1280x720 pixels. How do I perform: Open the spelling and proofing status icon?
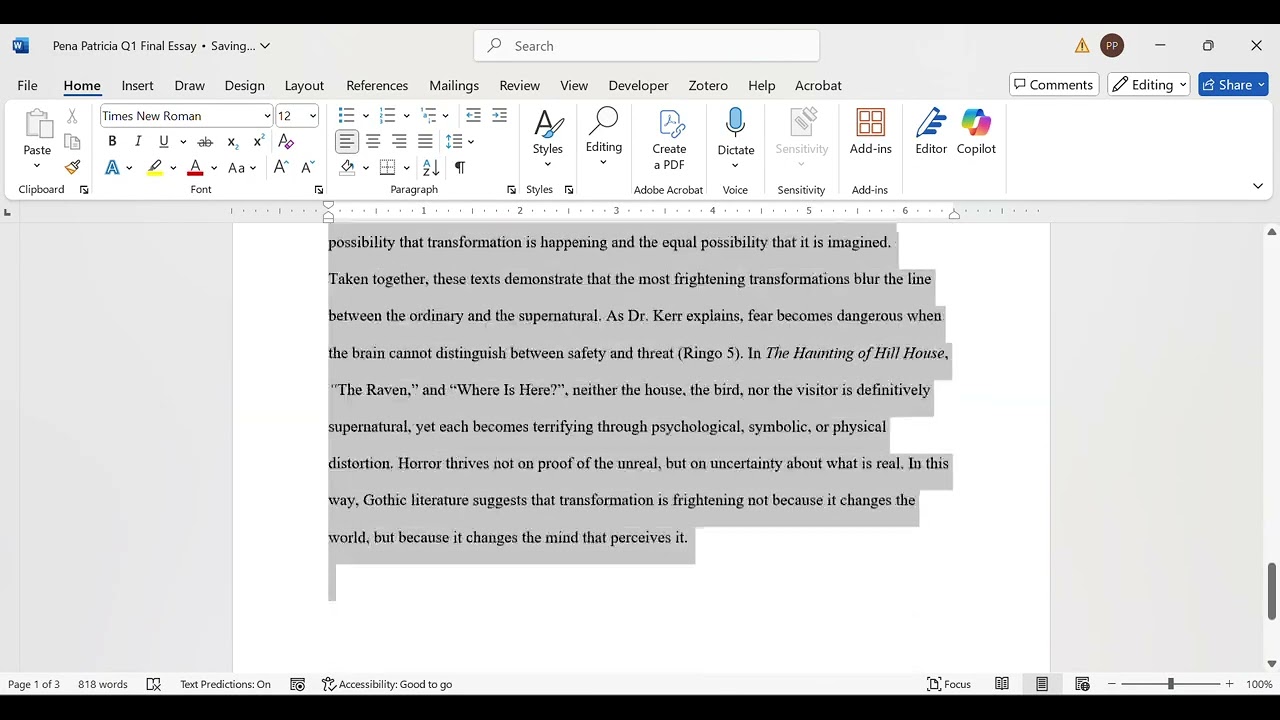point(154,684)
